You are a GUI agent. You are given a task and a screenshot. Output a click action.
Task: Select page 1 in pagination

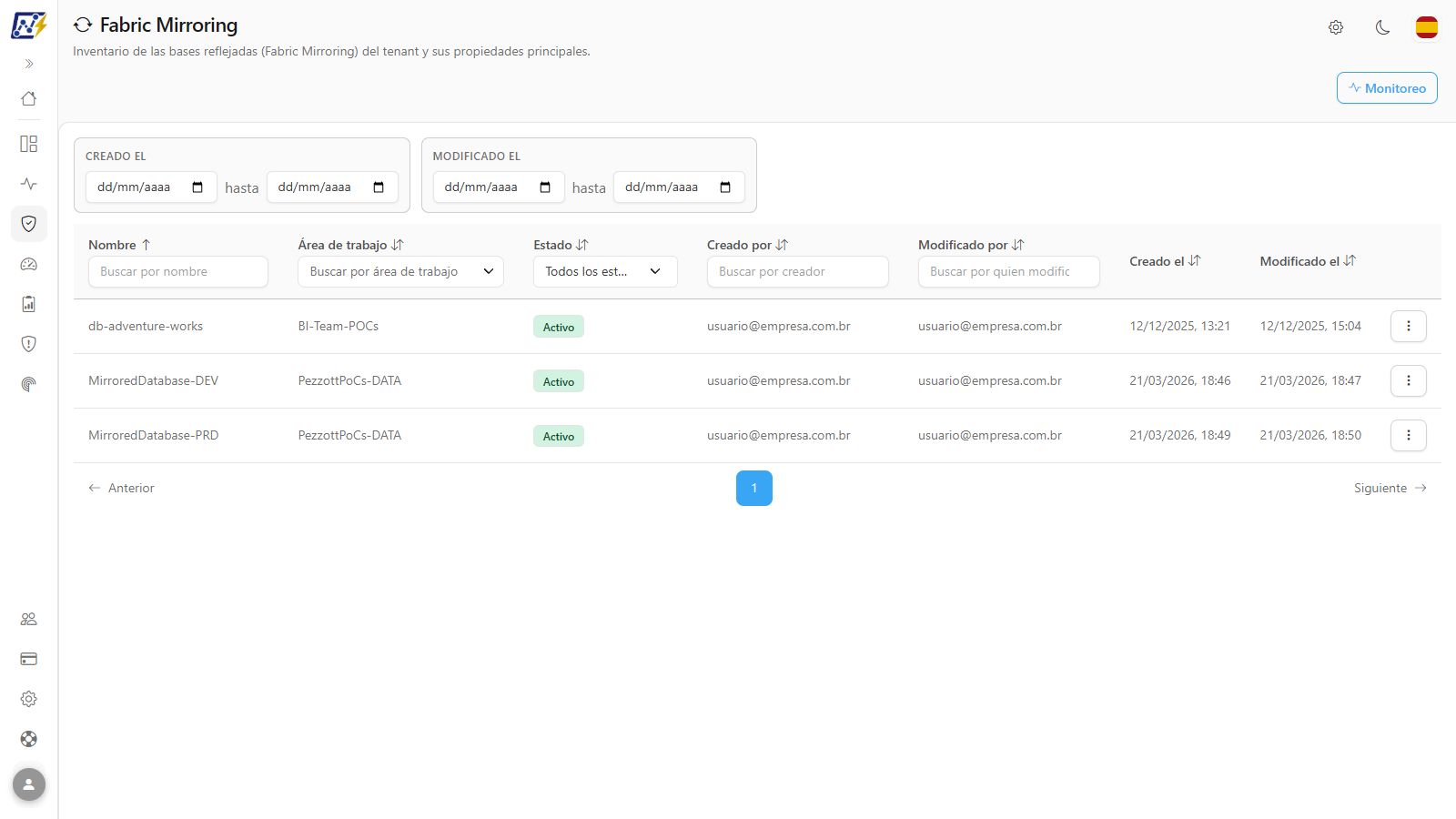[754, 488]
